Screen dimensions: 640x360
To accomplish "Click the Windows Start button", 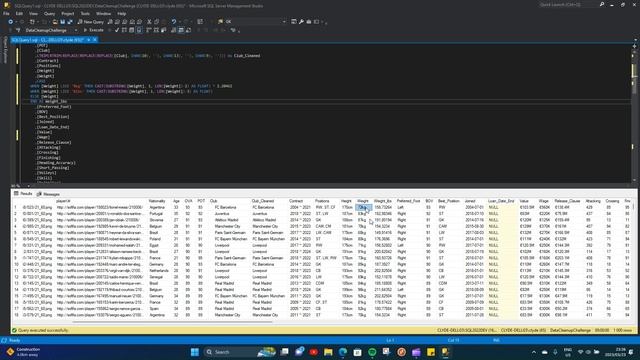I will pyautogui.click(x=195, y=352).
